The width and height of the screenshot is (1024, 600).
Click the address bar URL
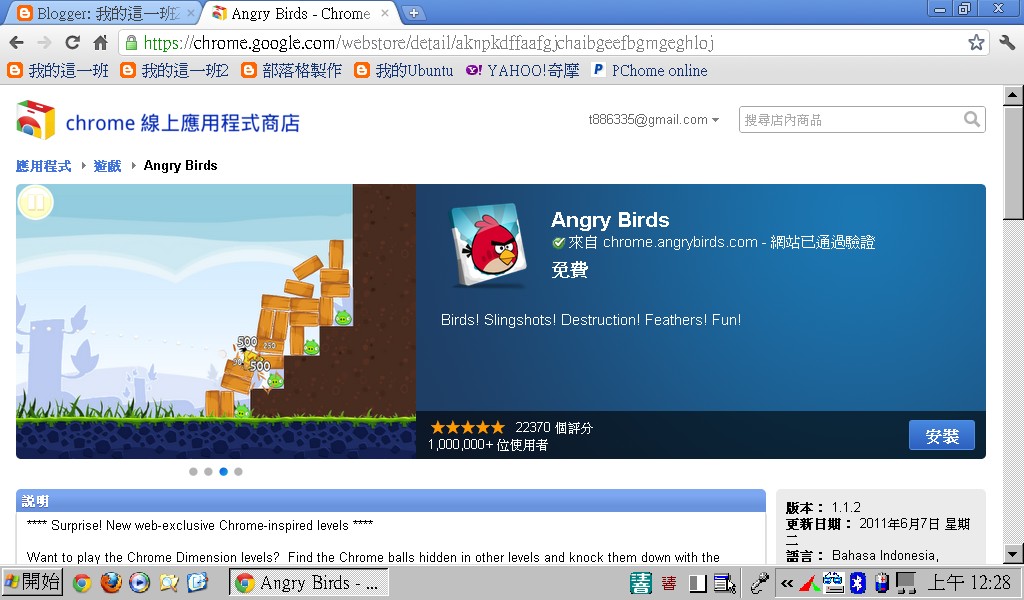[x=428, y=43]
